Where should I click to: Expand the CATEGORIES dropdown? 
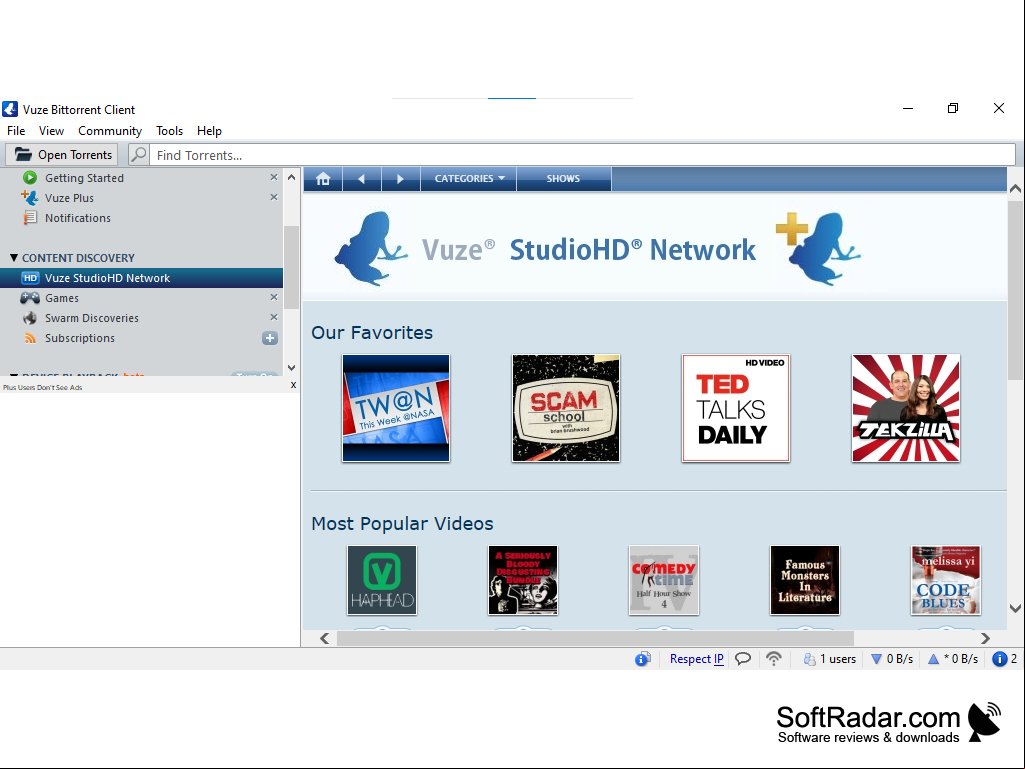coord(469,179)
